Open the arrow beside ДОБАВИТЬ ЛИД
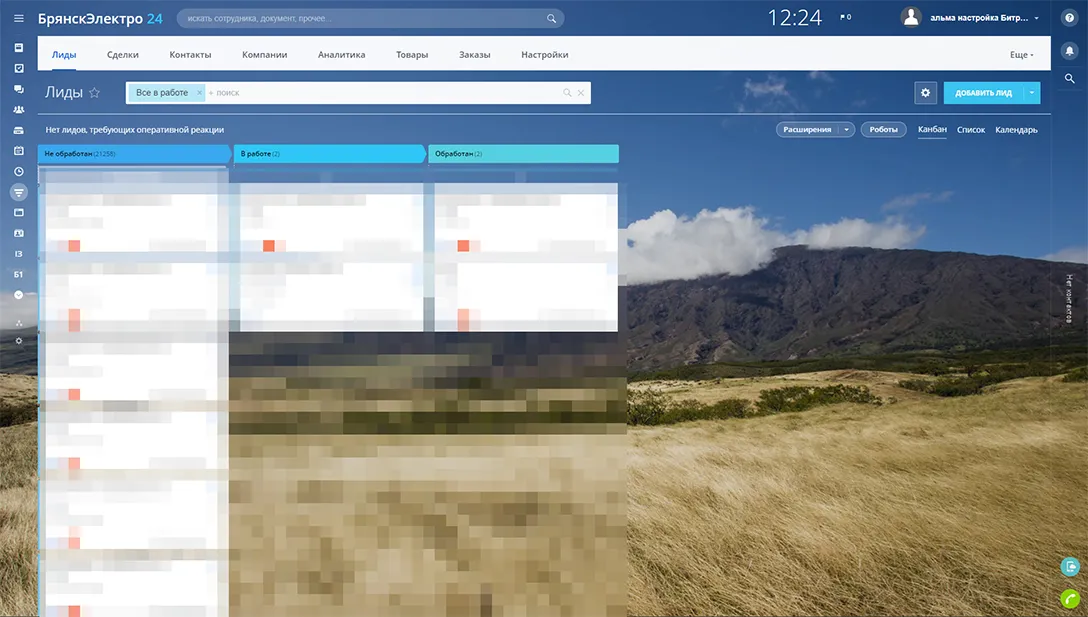Image resolution: width=1088 pixels, height=617 pixels. point(1032,93)
